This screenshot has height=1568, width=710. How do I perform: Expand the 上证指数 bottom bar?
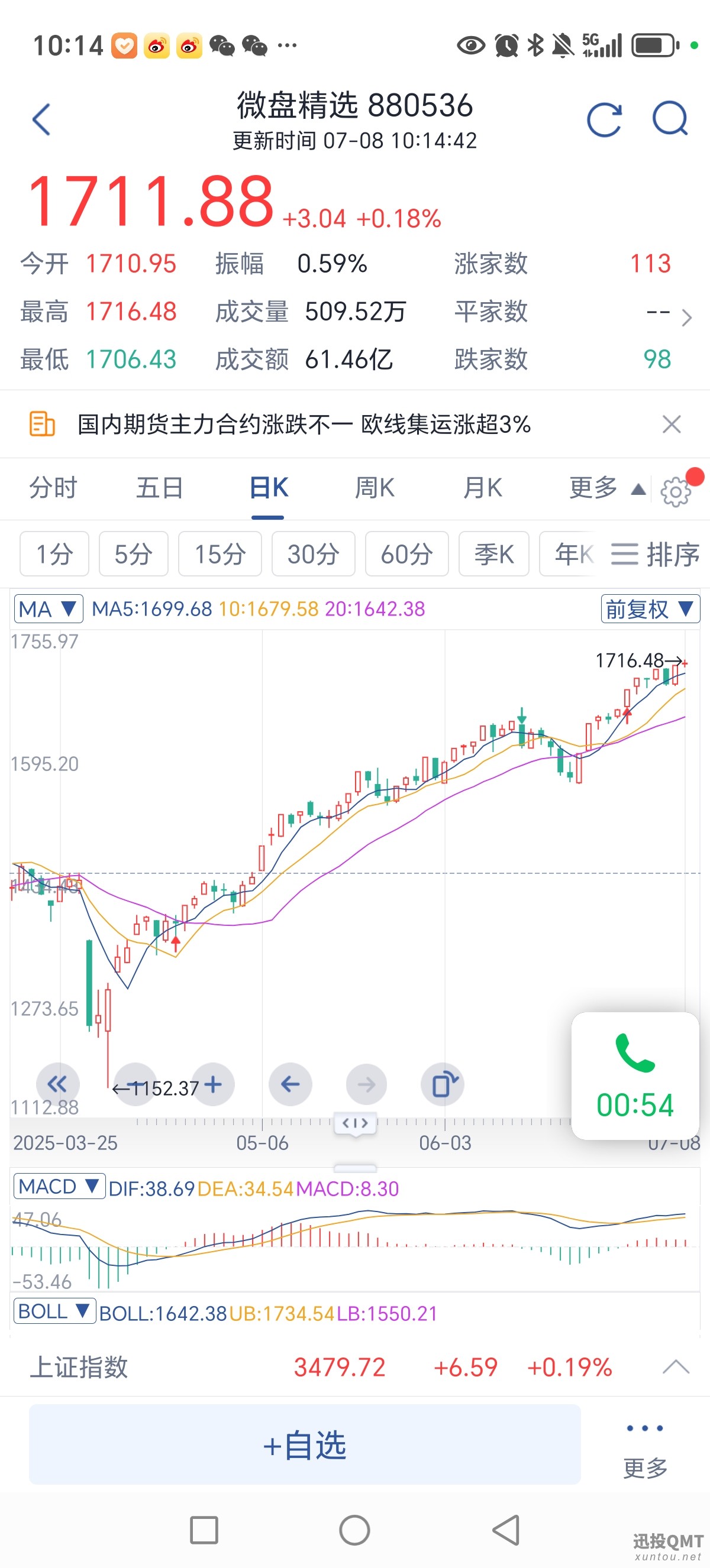click(676, 1367)
